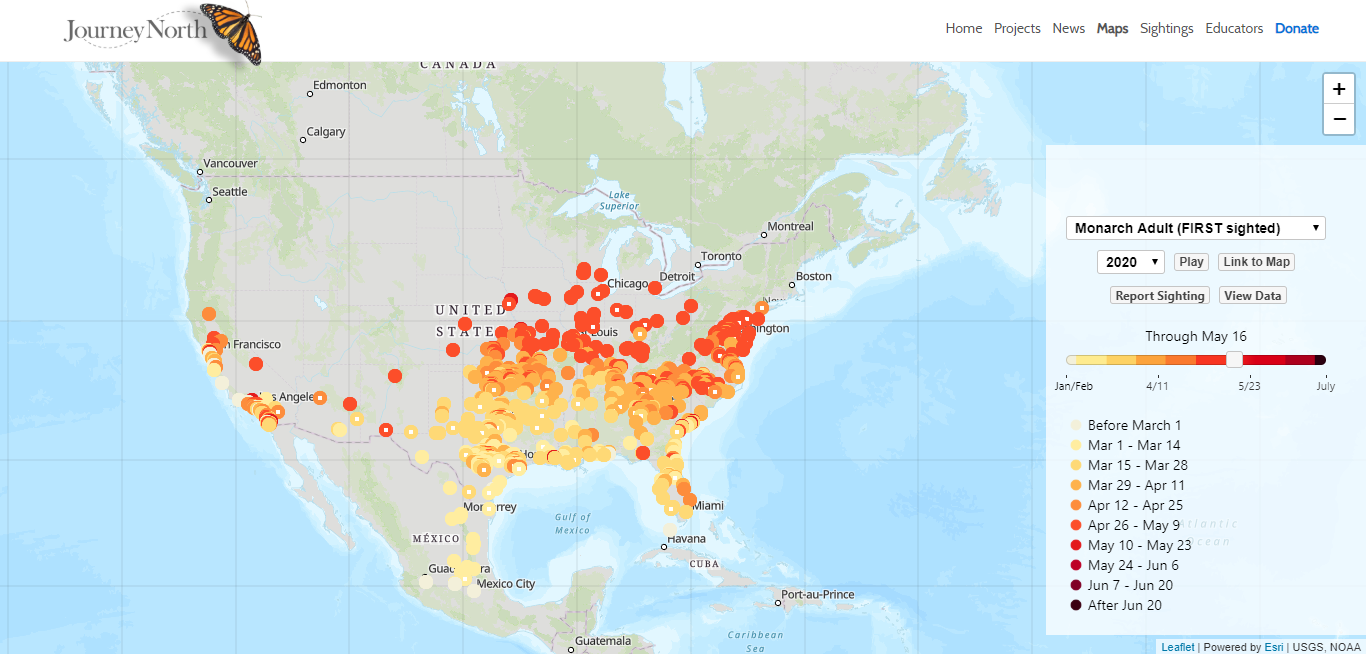Open the Projects menu item
The width and height of the screenshot is (1366, 654).
pos(1017,28)
